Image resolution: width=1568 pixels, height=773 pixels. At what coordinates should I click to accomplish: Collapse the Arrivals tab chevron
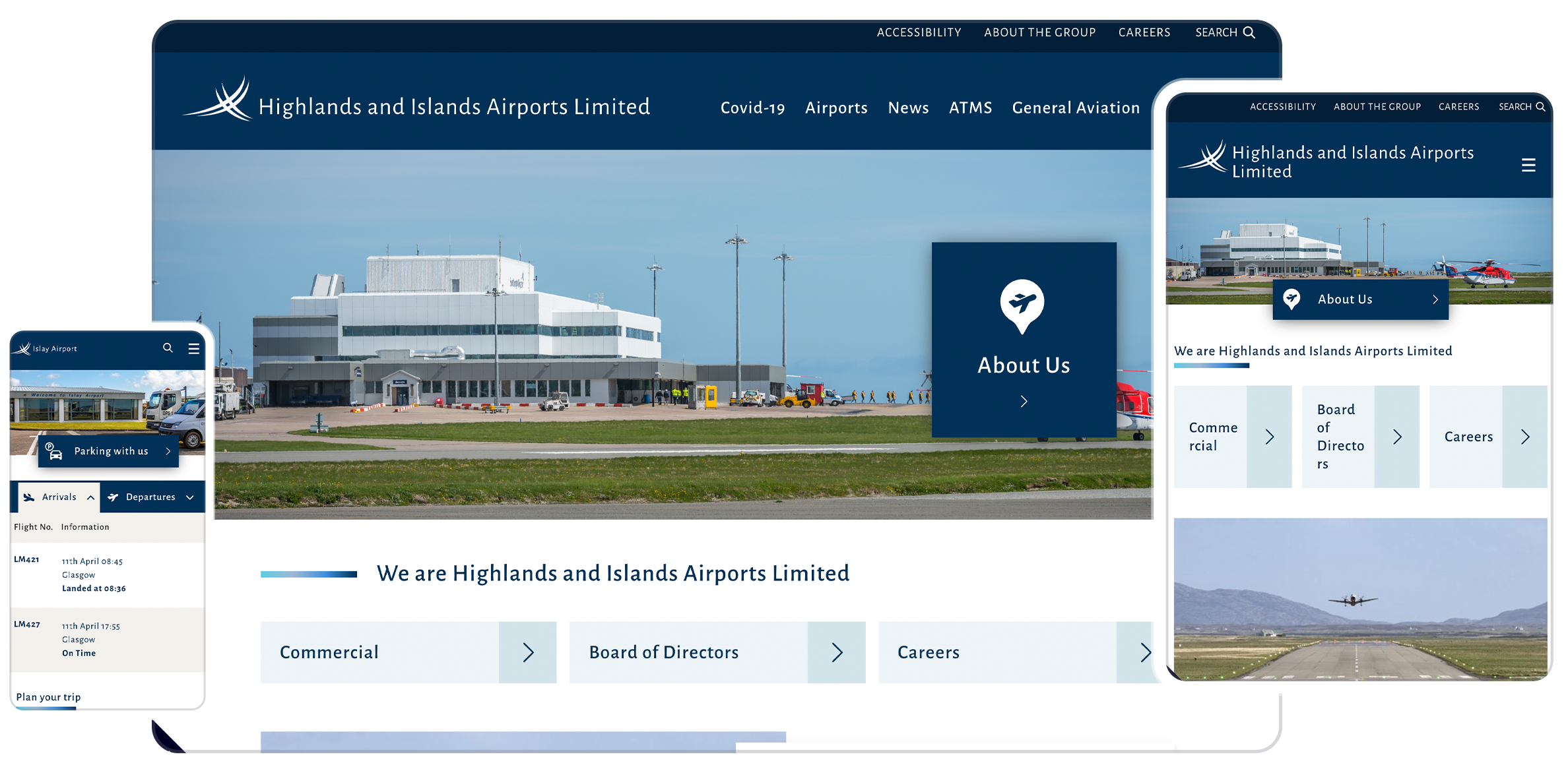coord(90,497)
